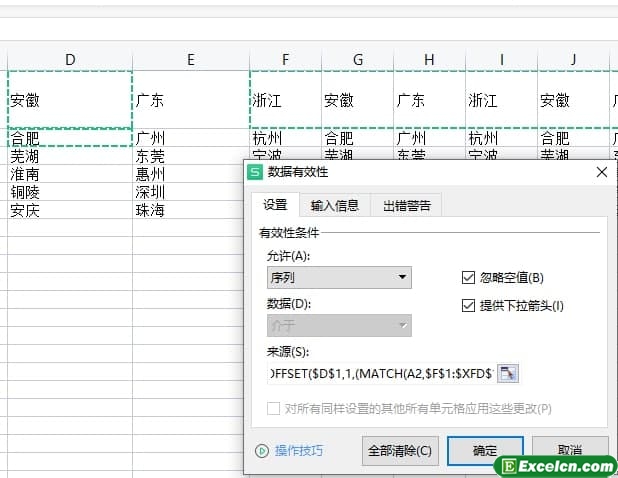Check the 对所有同样设置的其他所有单元格应用这些更改 box
This screenshot has width=618, height=478.
[274, 408]
